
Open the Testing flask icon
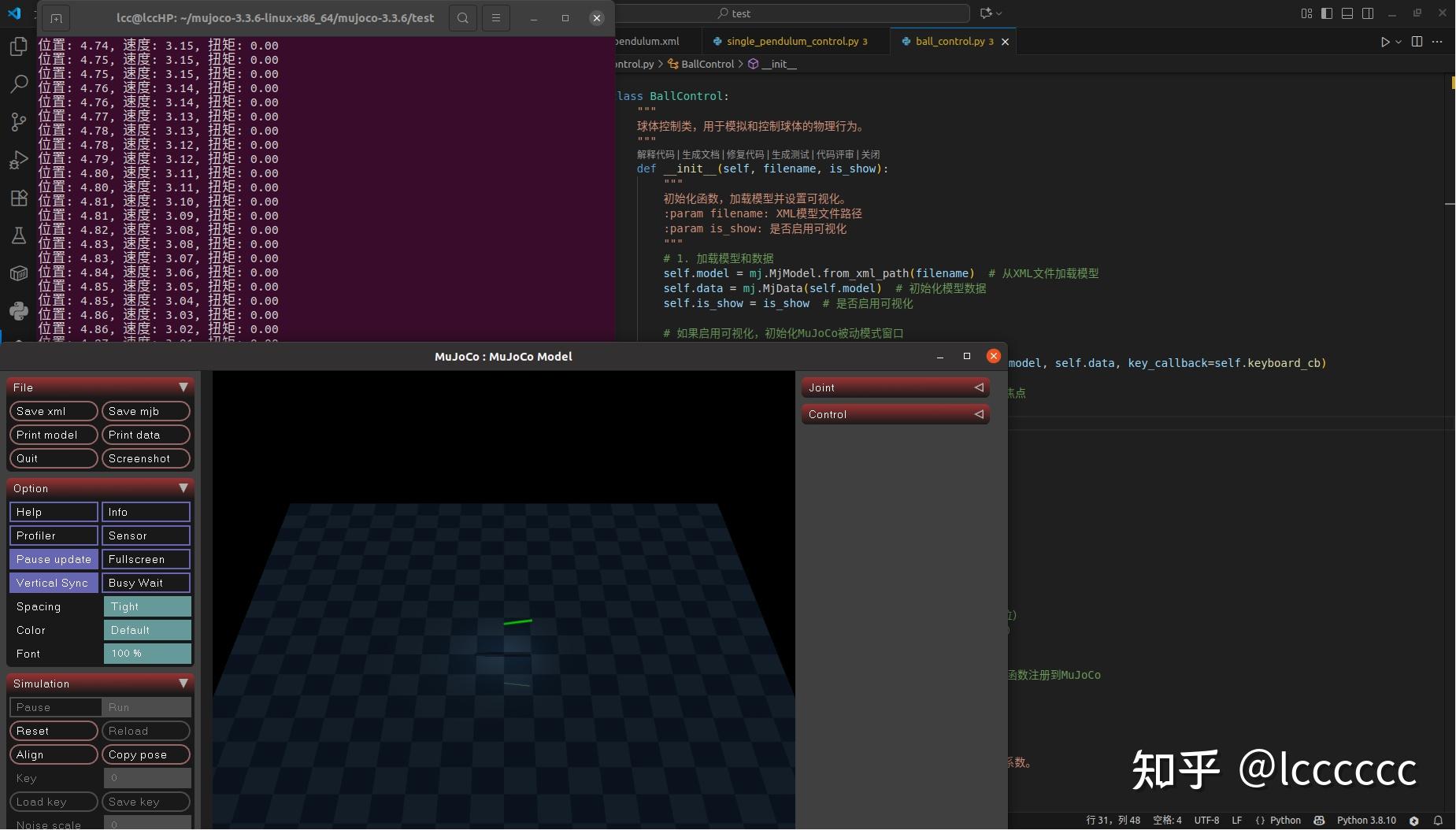tap(18, 235)
